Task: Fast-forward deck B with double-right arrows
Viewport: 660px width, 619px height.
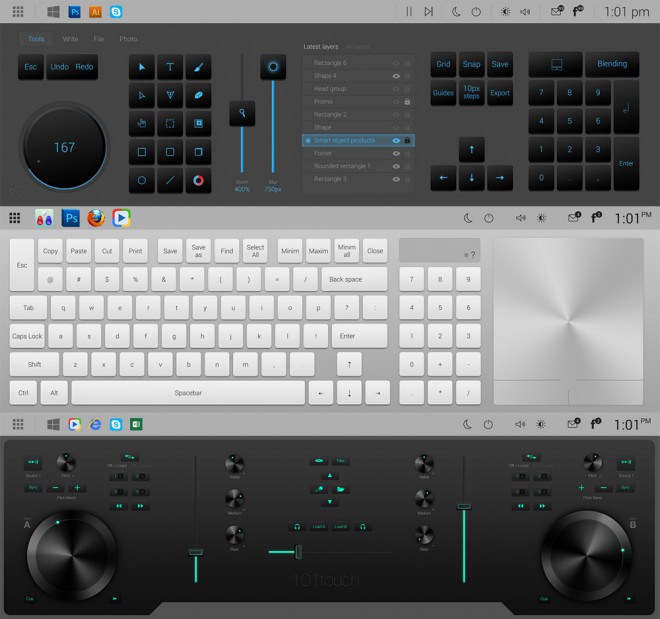Action: point(542,506)
